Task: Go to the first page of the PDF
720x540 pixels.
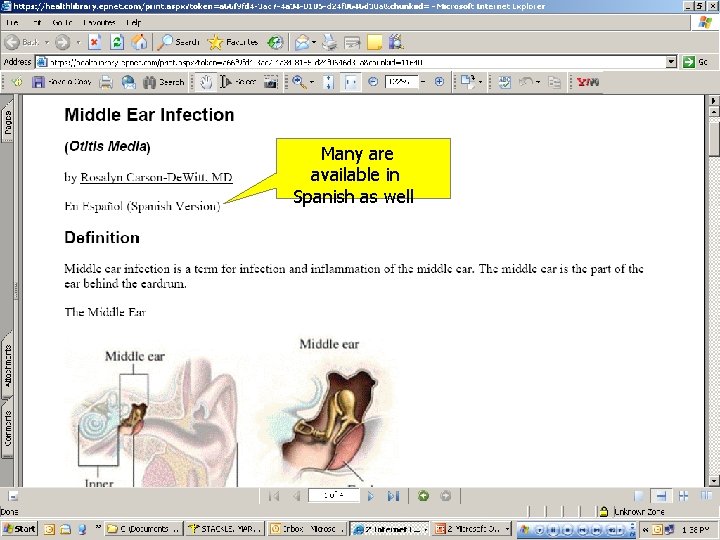Action: click(274, 496)
